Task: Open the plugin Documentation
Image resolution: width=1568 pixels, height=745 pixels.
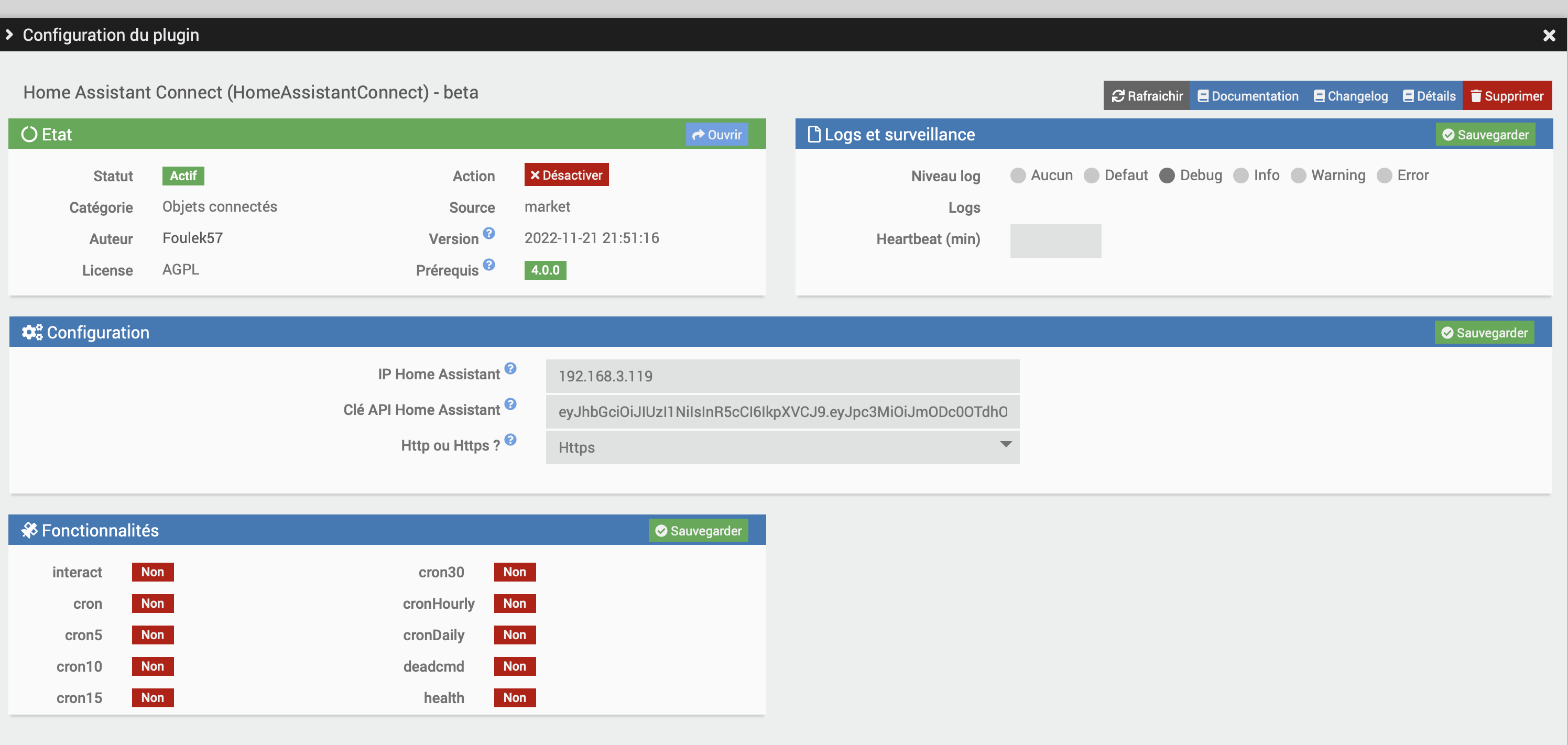Action: [x=1248, y=95]
